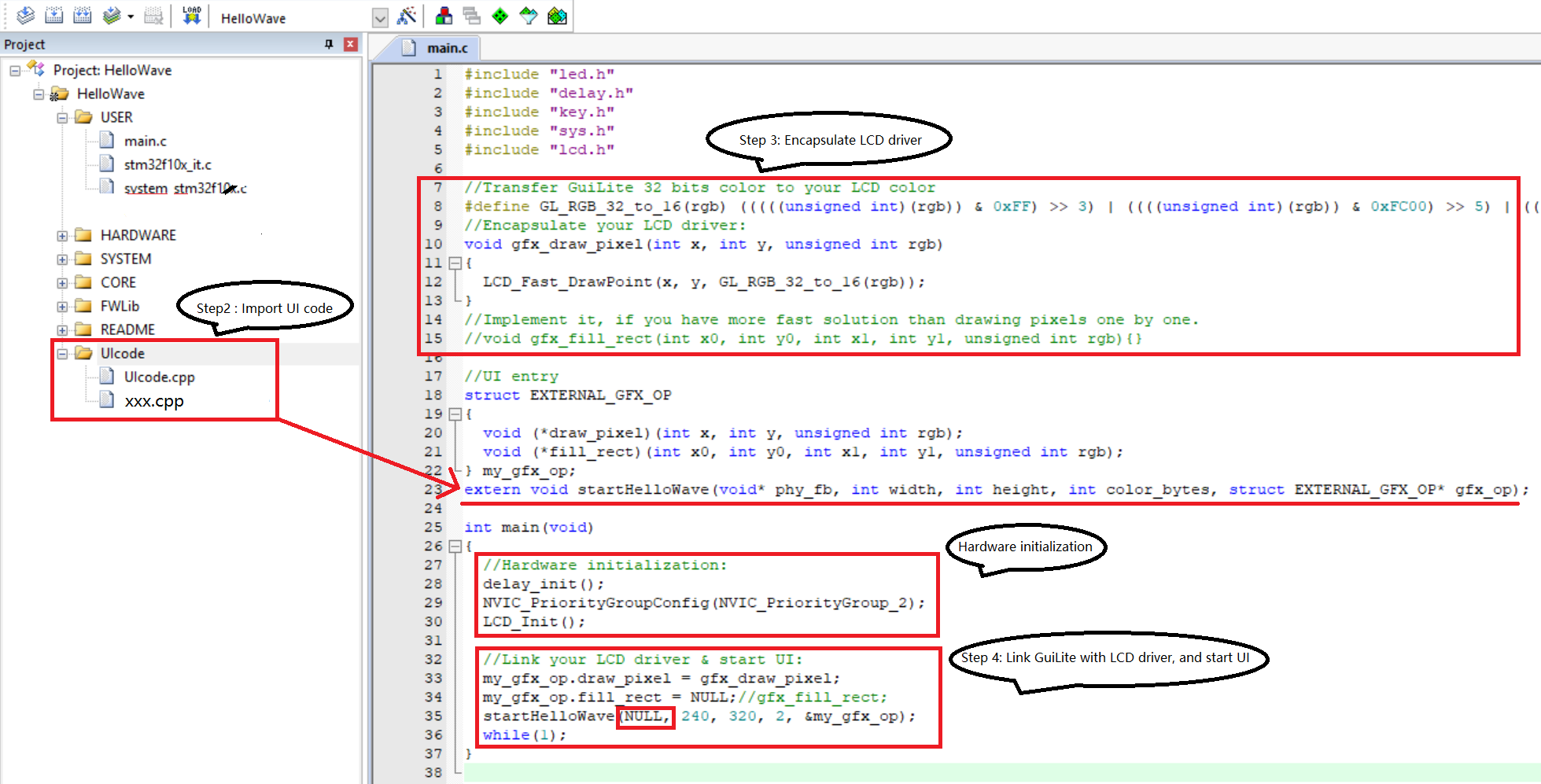The image size is (1541, 784).
Task: Close the Project panel
Action: 351,44
